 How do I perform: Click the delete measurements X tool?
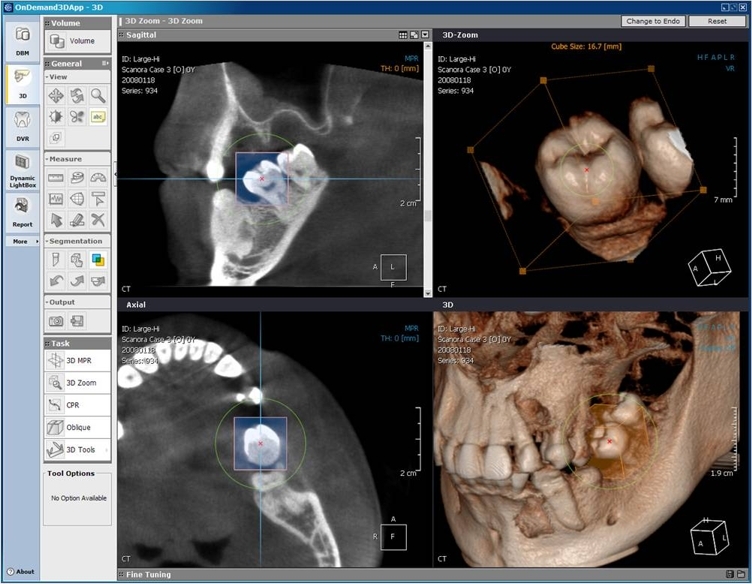click(x=98, y=220)
